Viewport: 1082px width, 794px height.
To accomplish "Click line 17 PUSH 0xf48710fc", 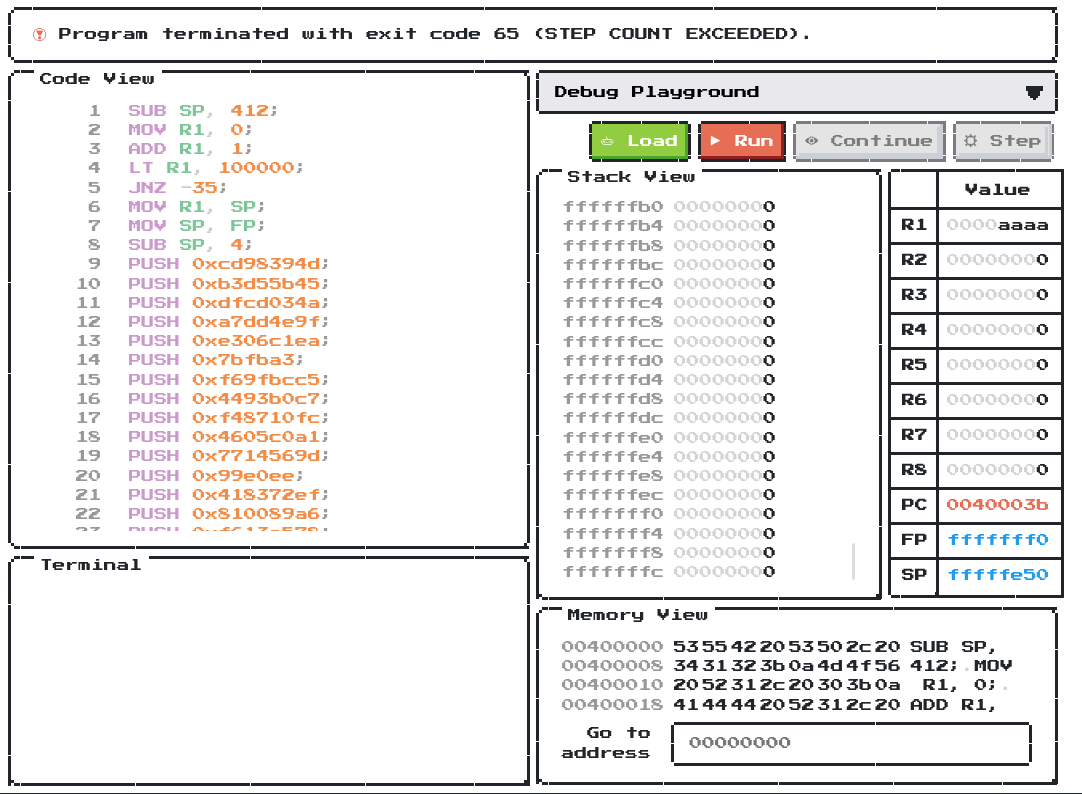I will [228, 418].
